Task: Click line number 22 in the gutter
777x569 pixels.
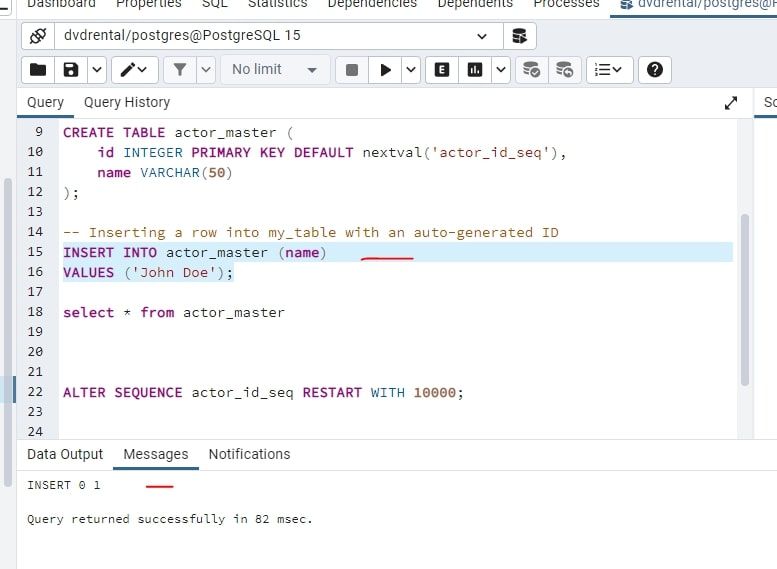Action: coord(35,392)
